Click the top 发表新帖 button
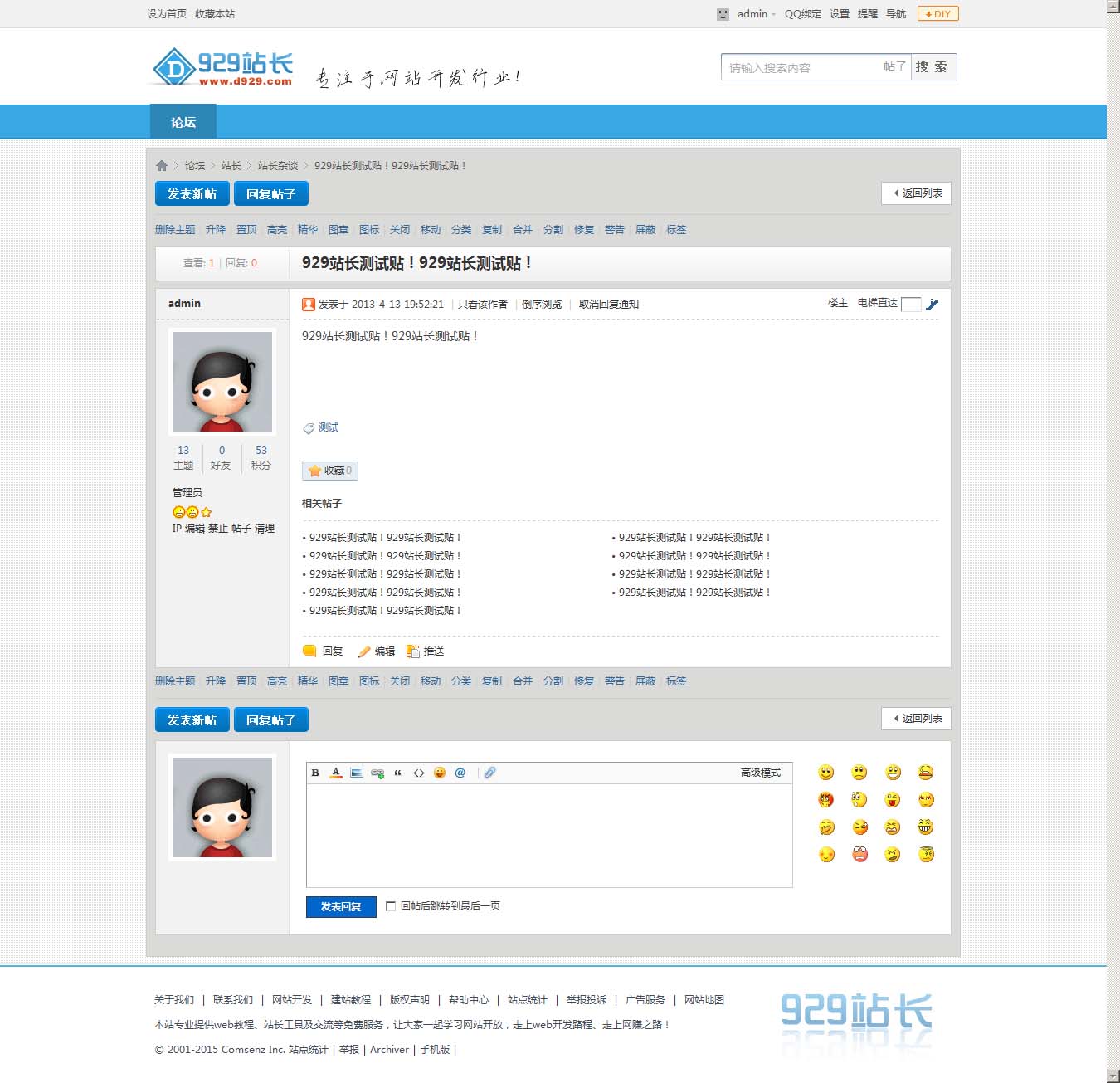The width and height of the screenshot is (1120, 1083). tap(192, 194)
